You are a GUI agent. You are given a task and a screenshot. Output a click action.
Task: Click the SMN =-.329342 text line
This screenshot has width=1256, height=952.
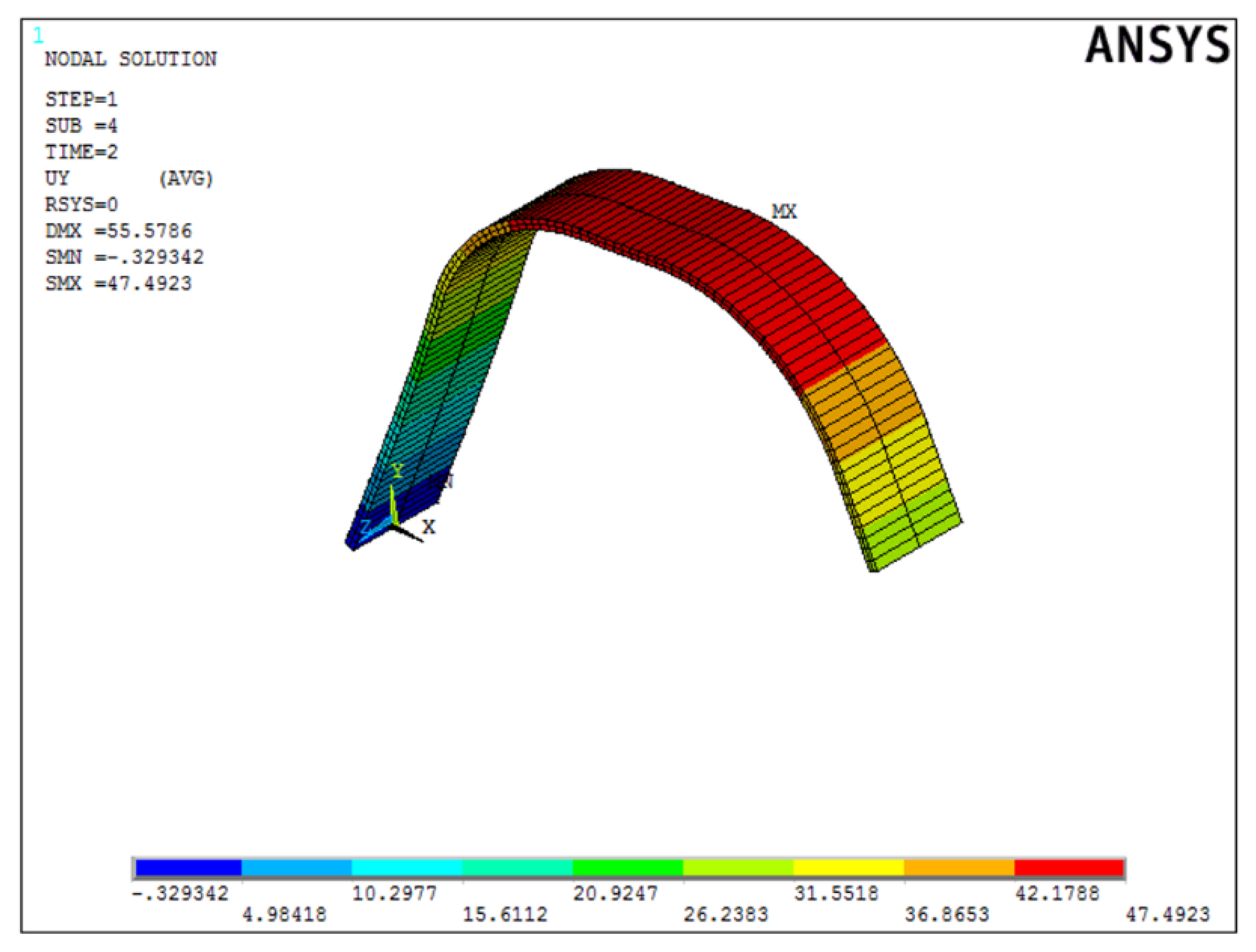(124, 257)
